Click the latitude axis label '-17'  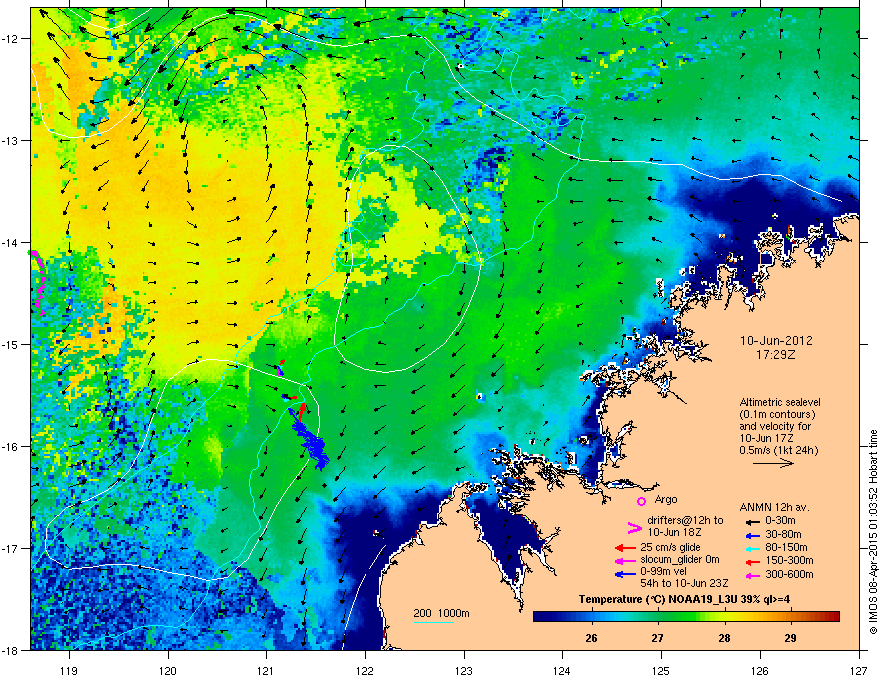(10, 548)
